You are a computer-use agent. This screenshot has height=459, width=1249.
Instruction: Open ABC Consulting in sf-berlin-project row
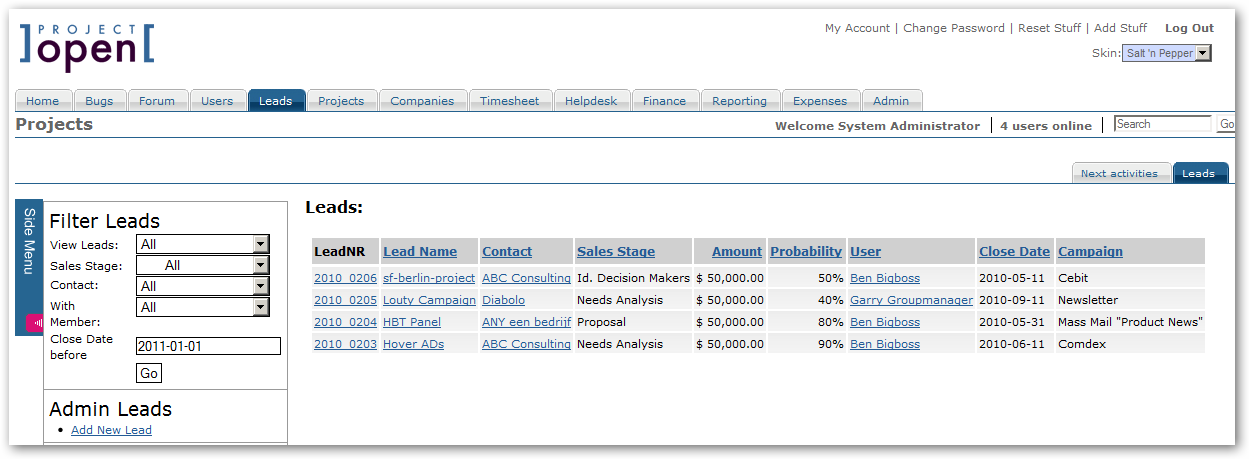click(x=526, y=278)
